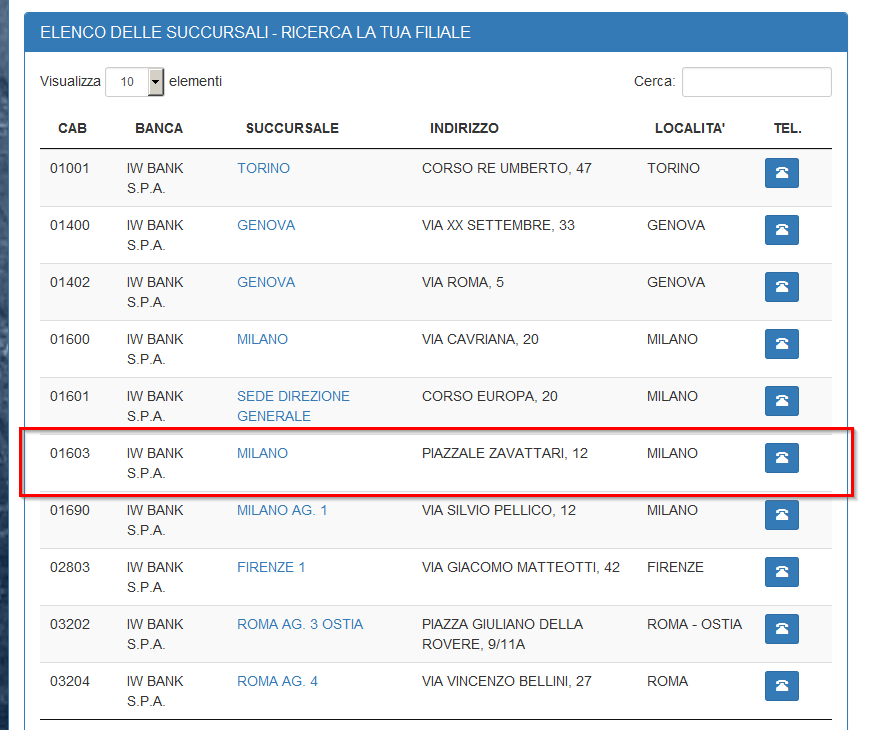This screenshot has height=730, width=869.
Task: Open the ROMA AG. 3 OSTIA link
Action: pos(300,624)
